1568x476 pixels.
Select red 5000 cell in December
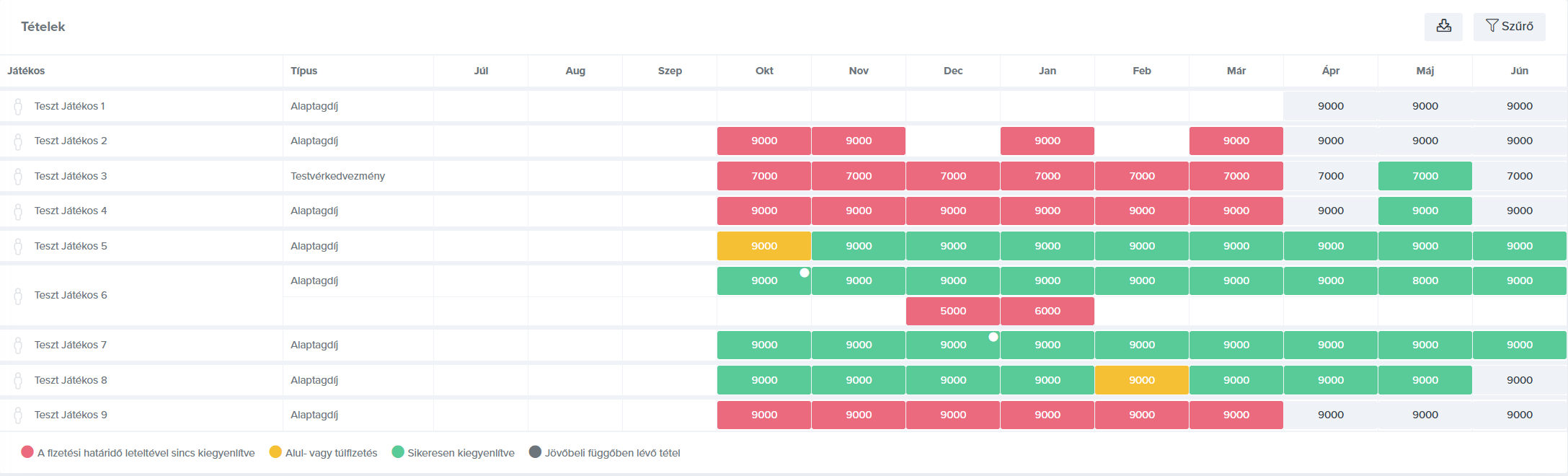click(953, 311)
